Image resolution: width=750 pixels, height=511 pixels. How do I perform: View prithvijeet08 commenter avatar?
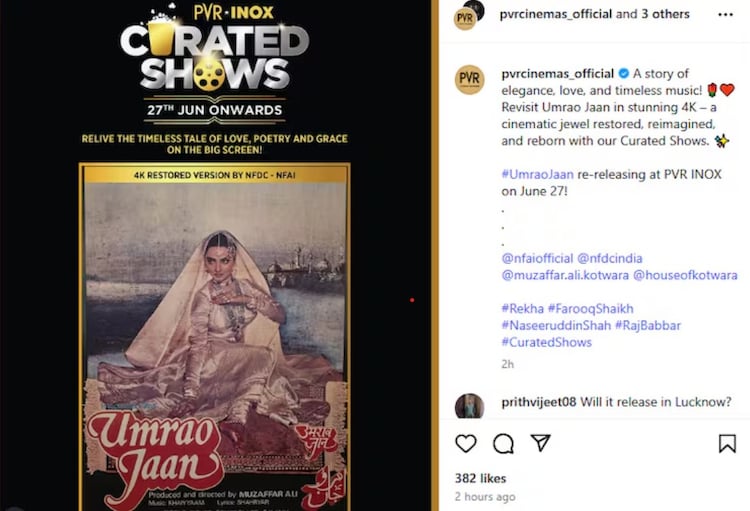coord(469,406)
